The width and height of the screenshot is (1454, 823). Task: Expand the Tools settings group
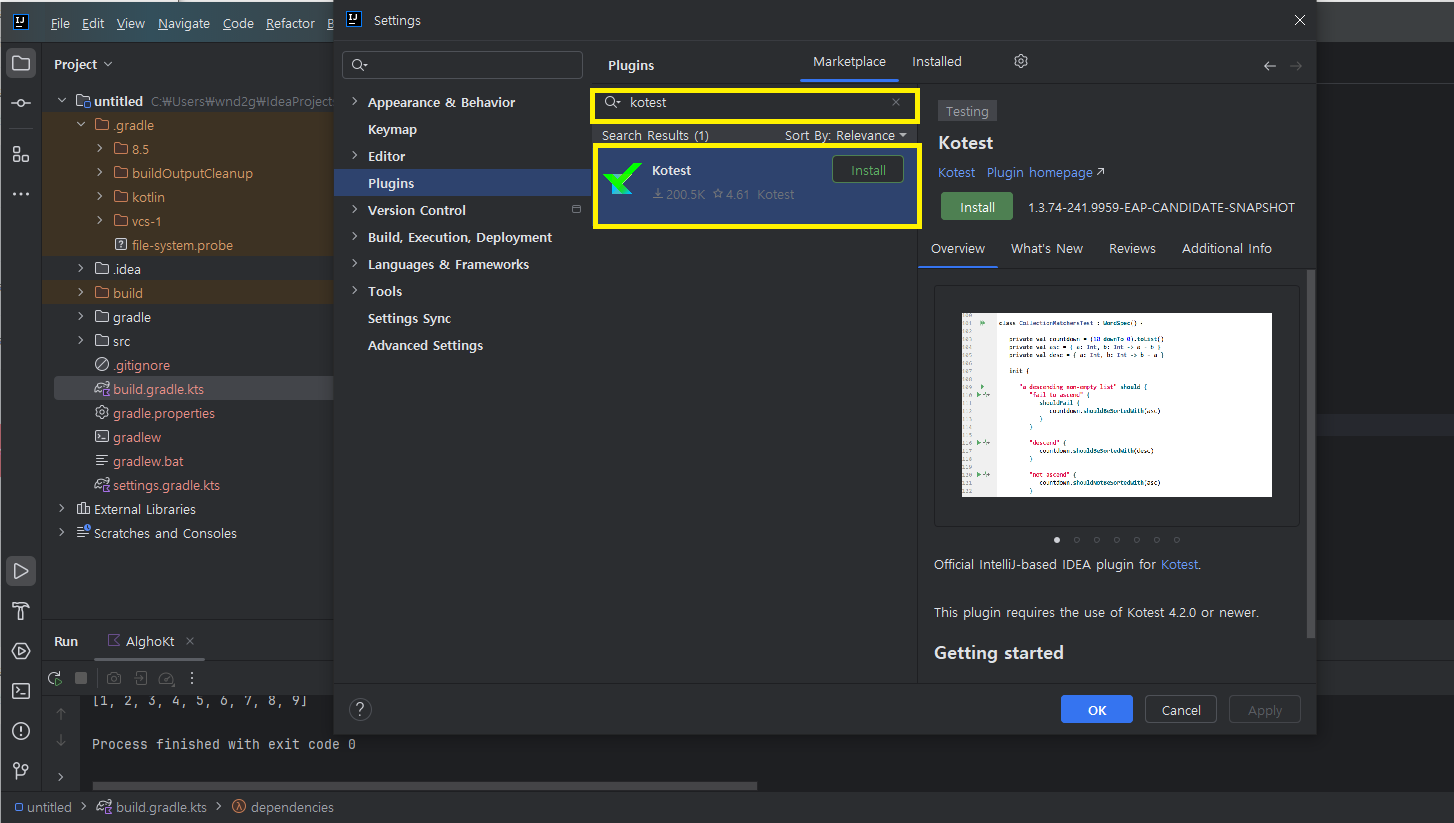[x=354, y=291]
